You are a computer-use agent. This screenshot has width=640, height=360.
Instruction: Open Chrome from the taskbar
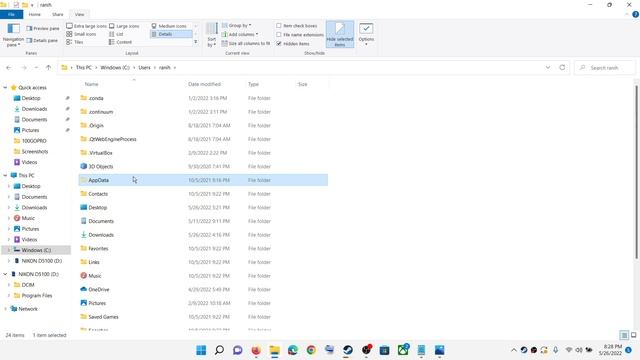point(311,350)
